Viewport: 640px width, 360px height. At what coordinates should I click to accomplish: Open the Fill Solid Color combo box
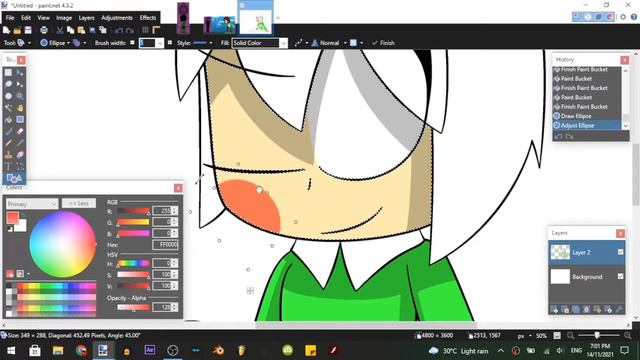(260, 43)
